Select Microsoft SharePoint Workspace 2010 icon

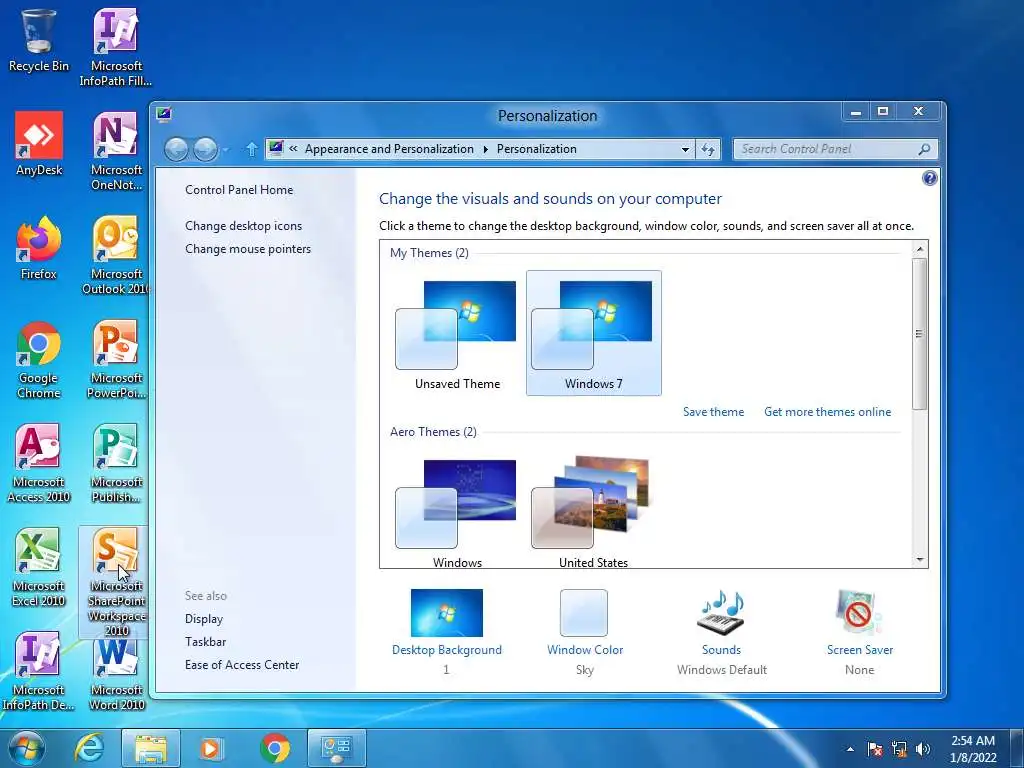(x=116, y=583)
